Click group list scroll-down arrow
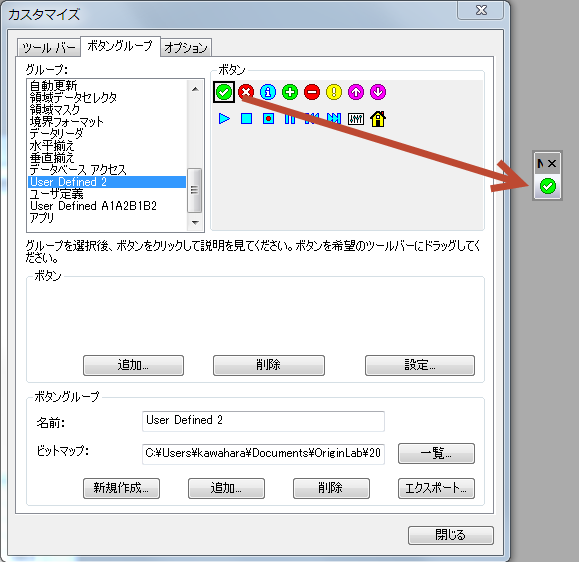Image resolution: width=579 pixels, height=562 pixels. pyautogui.click(x=195, y=223)
